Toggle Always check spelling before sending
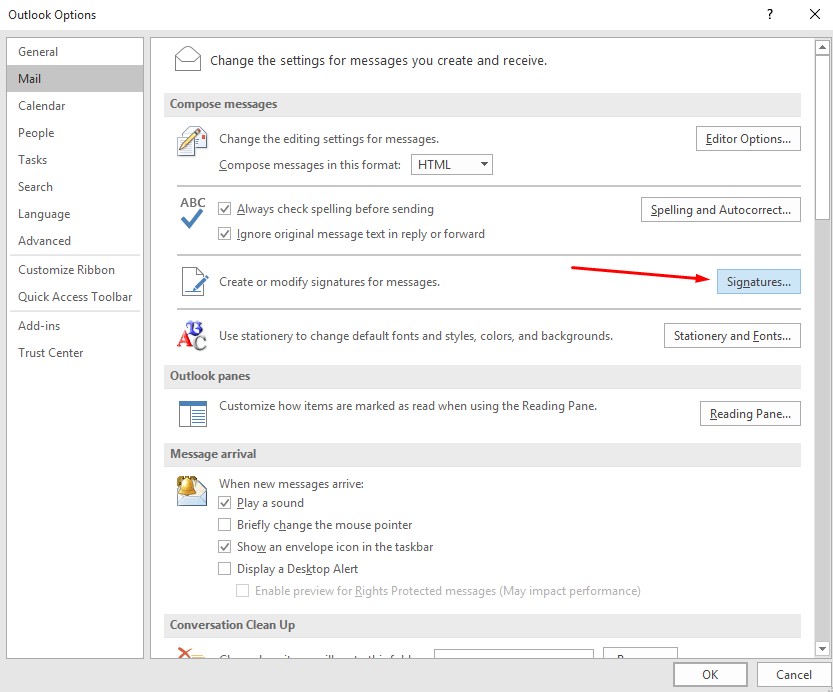833x692 pixels. (x=225, y=209)
